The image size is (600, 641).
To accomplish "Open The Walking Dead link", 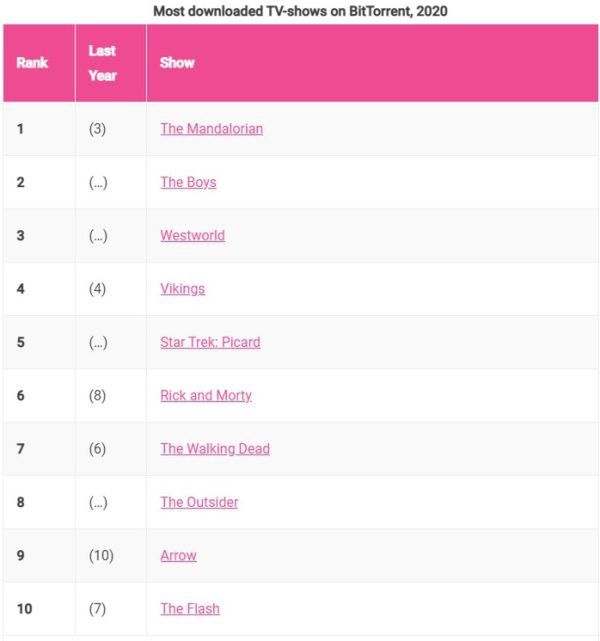I will 215,449.
